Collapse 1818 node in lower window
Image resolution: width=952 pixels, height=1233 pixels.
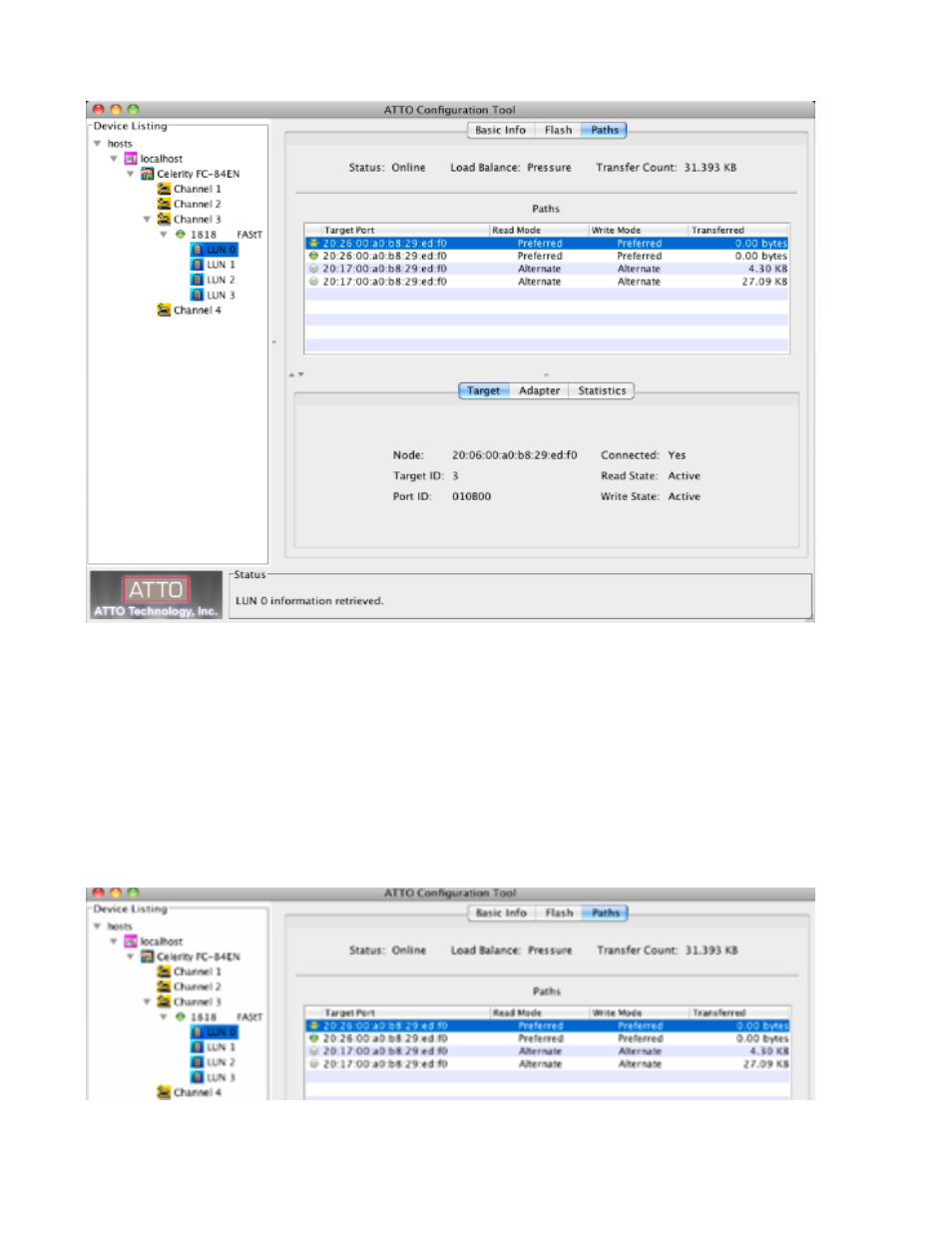164,1017
